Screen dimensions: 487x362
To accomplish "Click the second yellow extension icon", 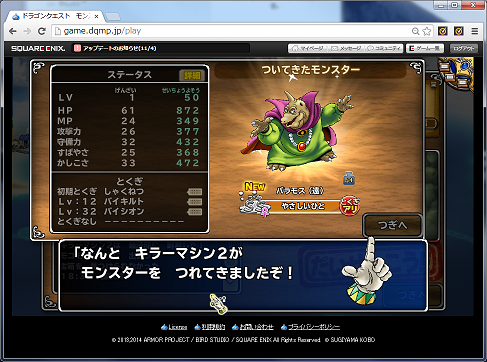I will point(459,31).
